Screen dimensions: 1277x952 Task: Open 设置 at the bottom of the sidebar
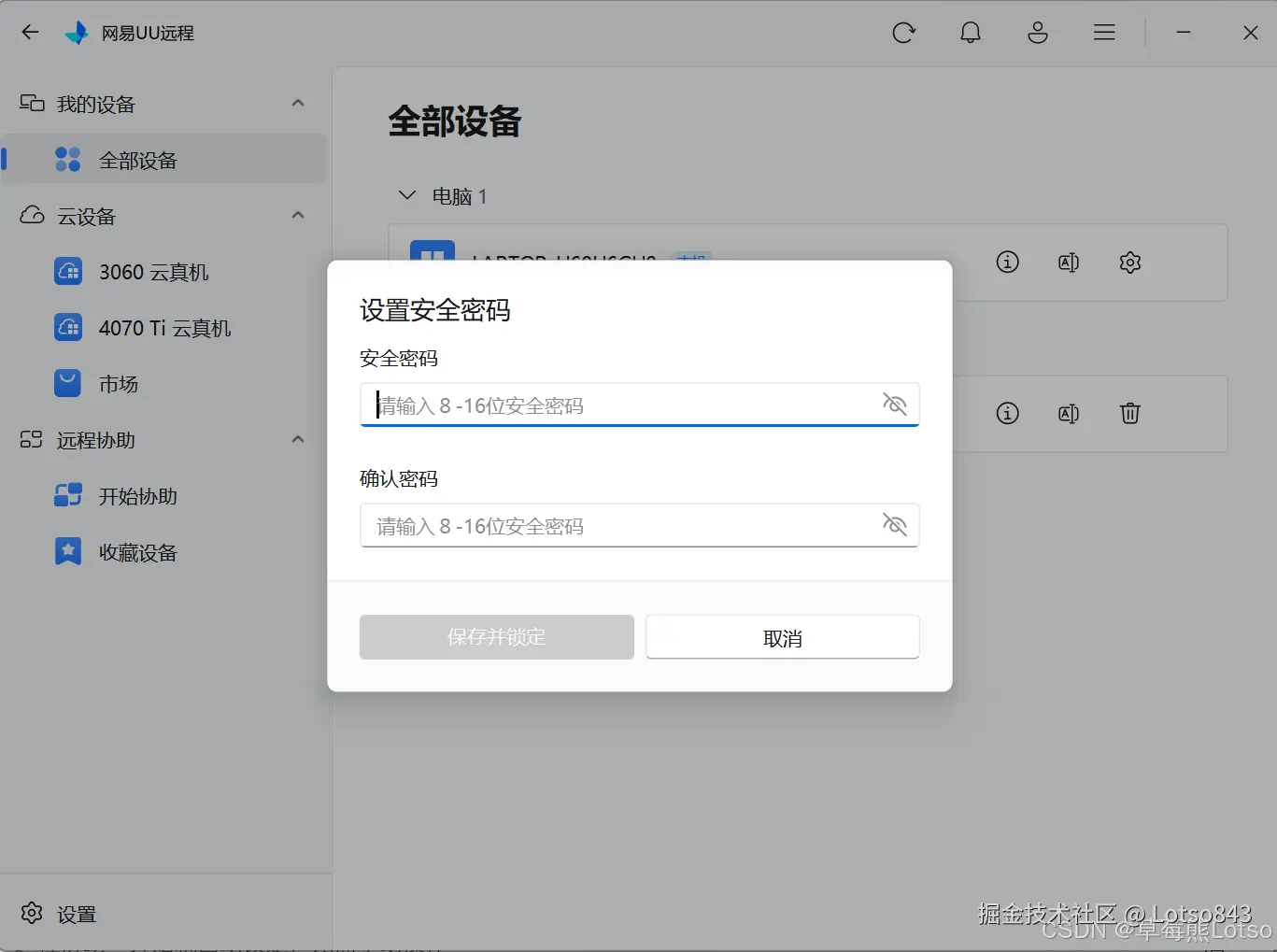click(58, 913)
